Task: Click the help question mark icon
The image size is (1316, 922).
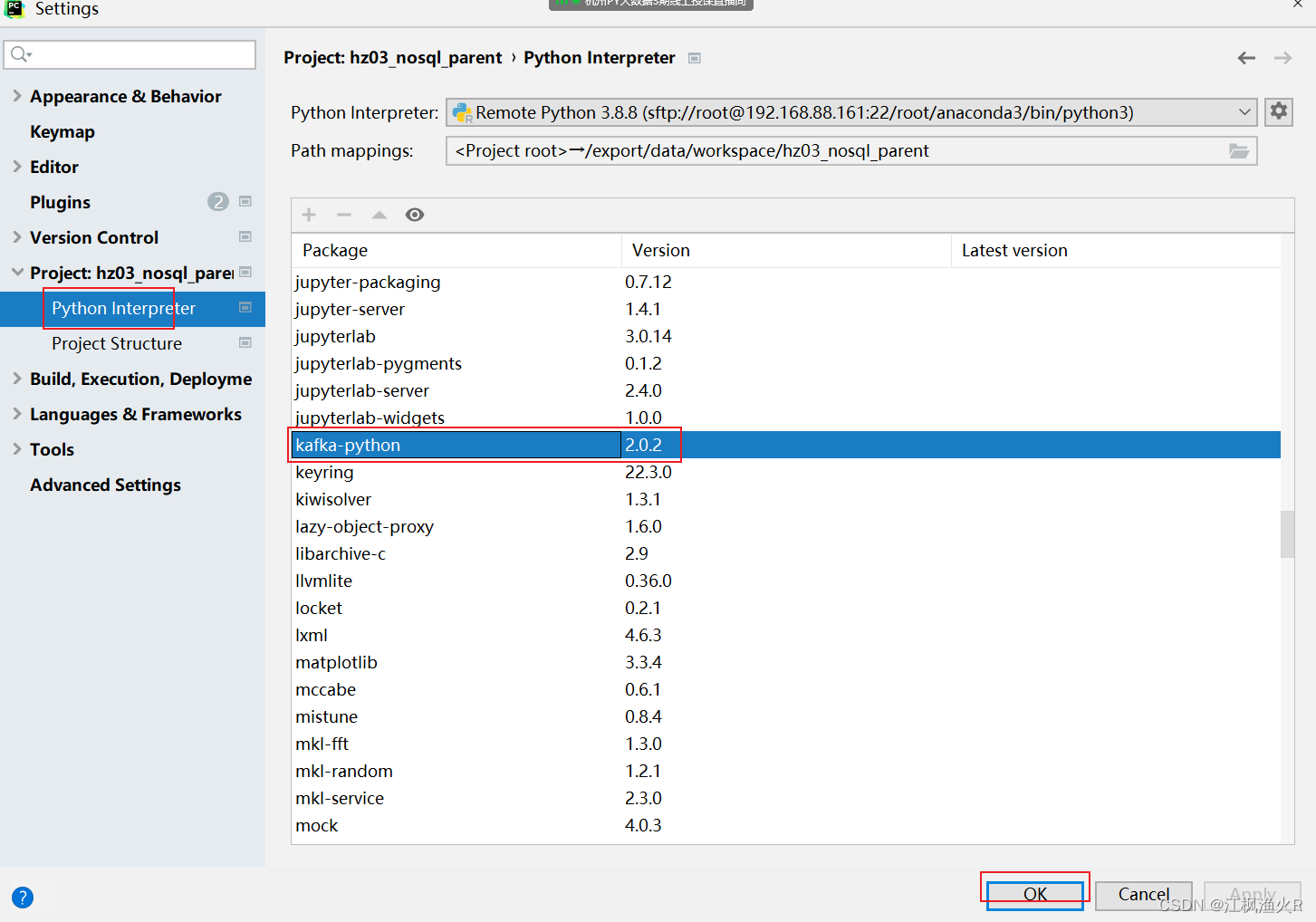Action: [23, 898]
